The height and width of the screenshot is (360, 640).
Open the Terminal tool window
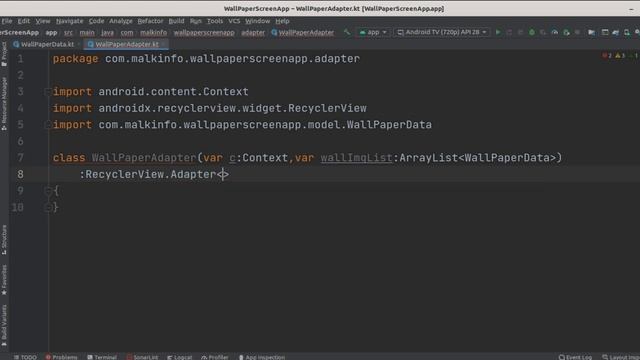click(x=102, y=357)
